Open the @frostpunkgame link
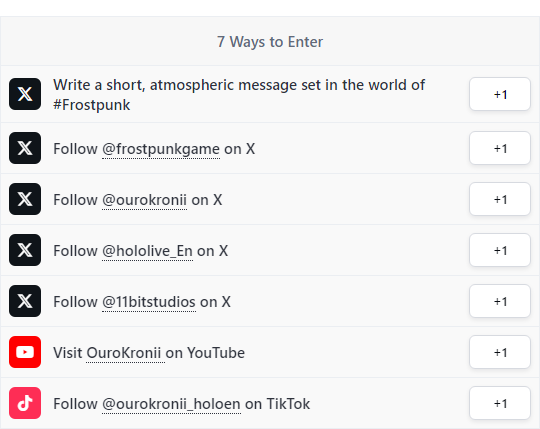Viewport: 540px width, 429px height. click(161, 149)
